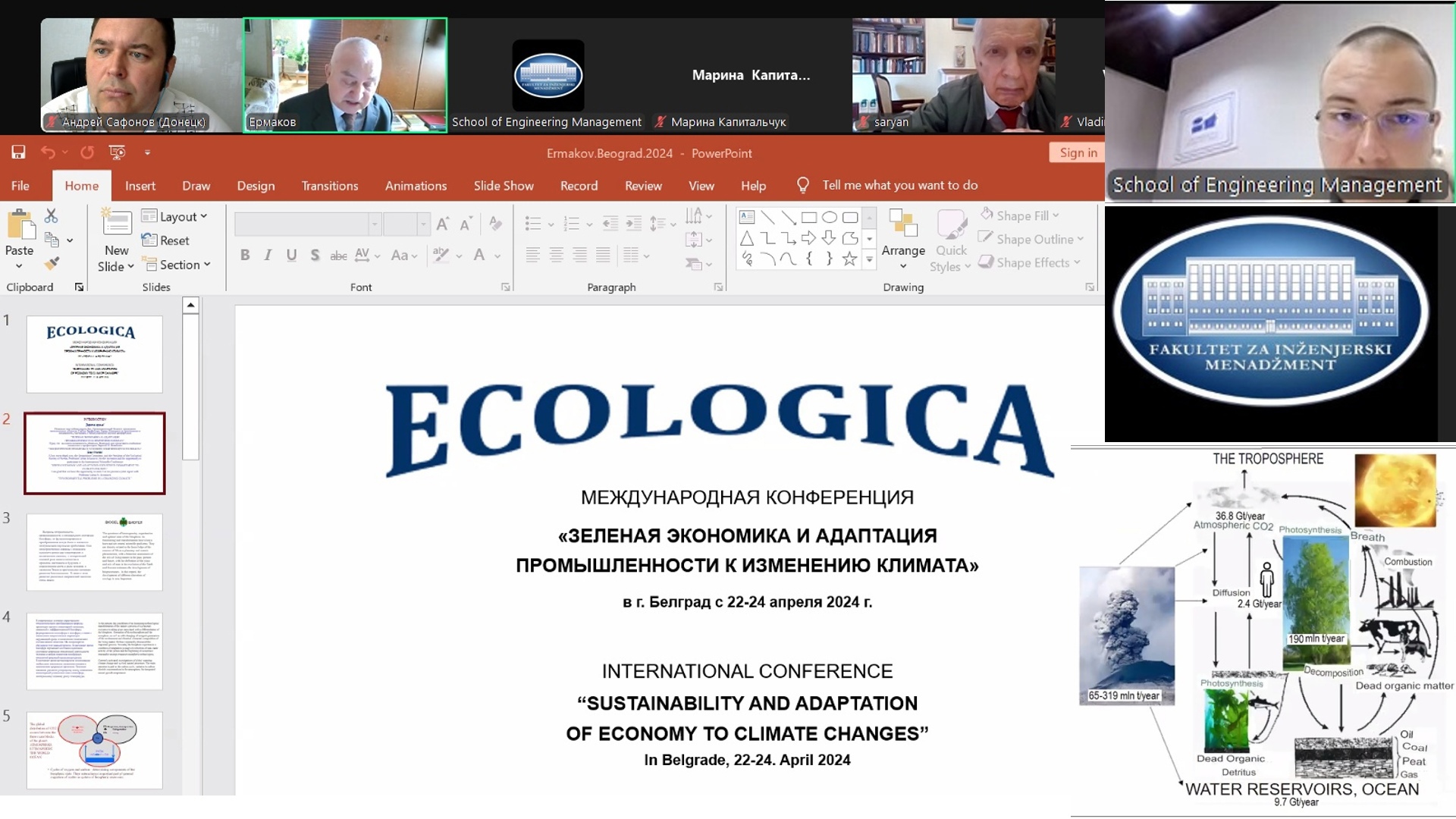Click the Sign in button
1456x819 pixels.
click(1078, 152)
